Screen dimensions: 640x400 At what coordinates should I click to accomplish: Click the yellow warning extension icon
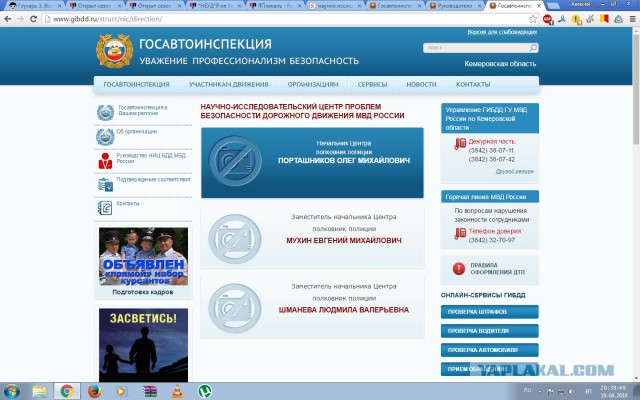[576, 19]
